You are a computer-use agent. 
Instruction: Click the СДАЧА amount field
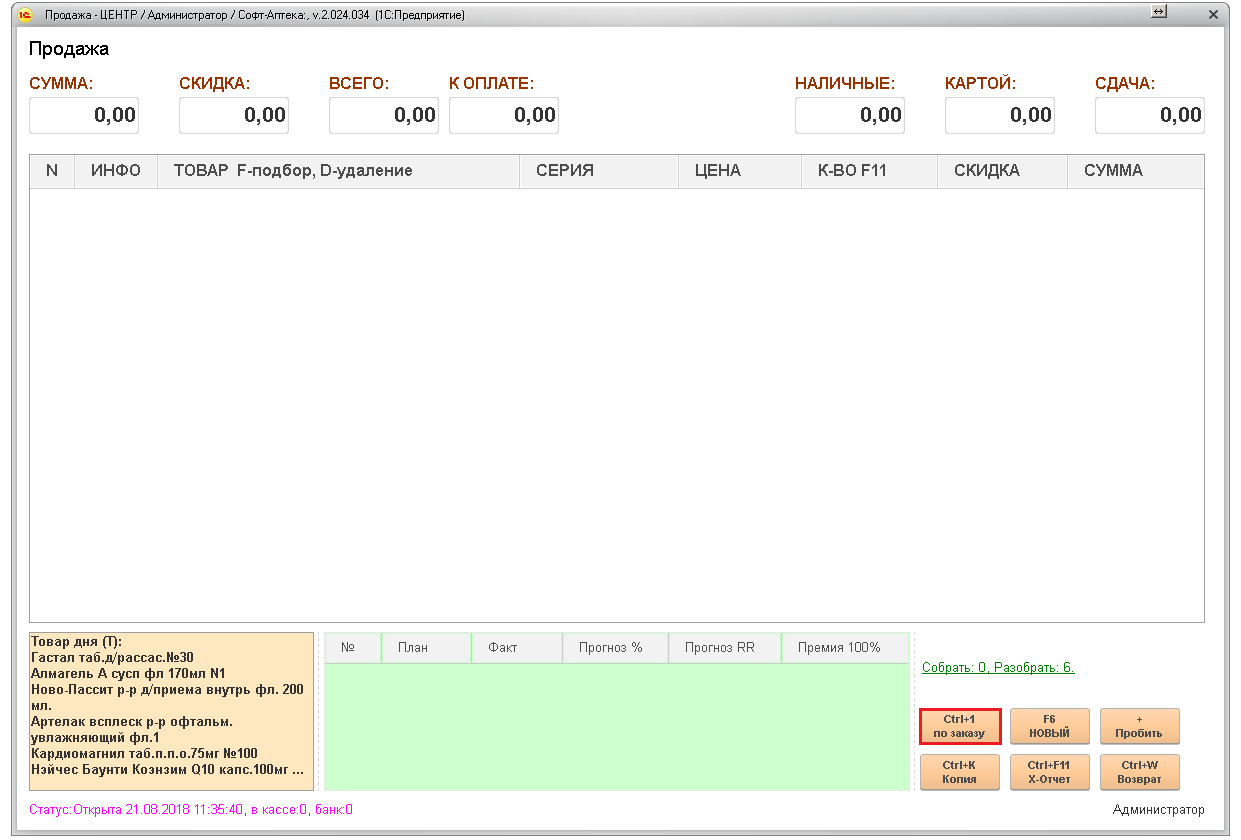[1149, 115]
